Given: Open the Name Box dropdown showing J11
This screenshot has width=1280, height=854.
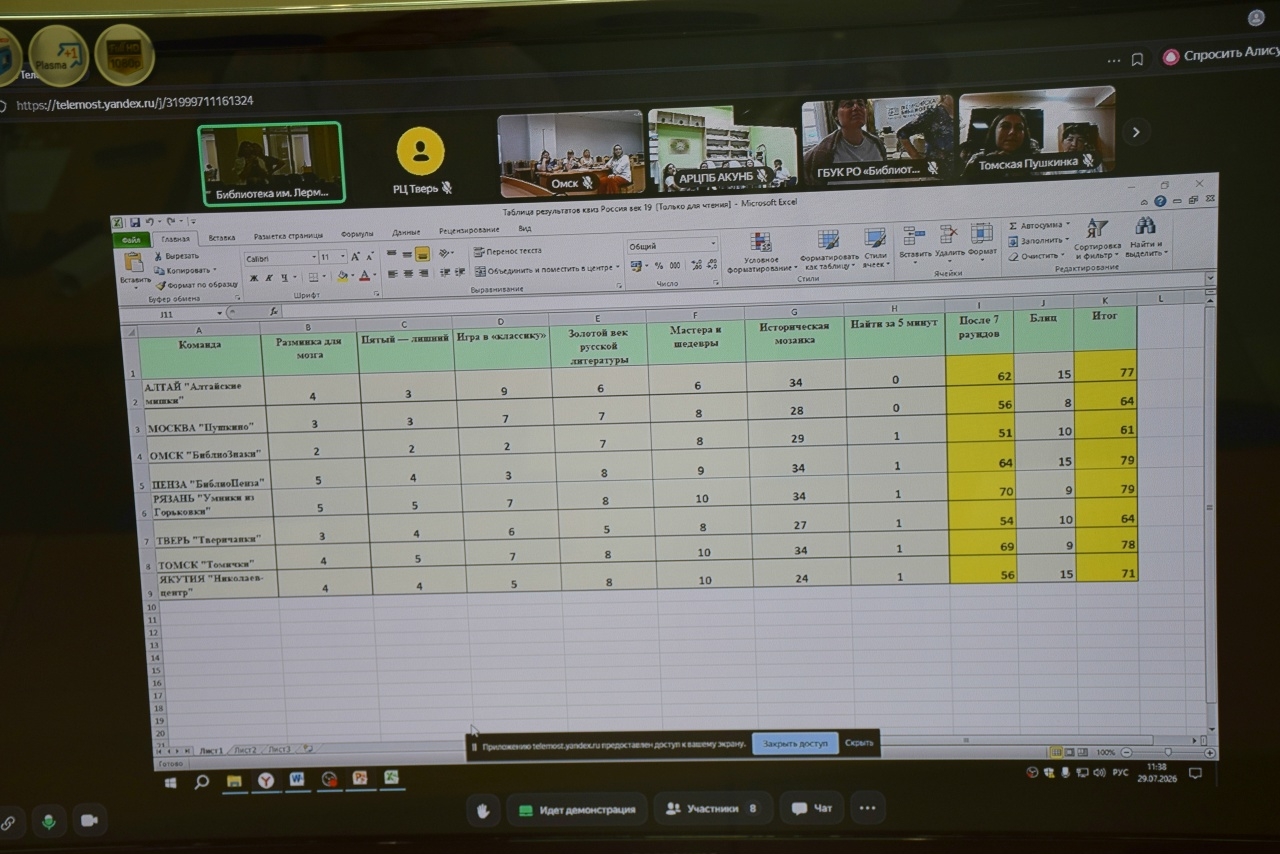Looking at the screenshot, I should pyautogui.click(x=219, y=313).
